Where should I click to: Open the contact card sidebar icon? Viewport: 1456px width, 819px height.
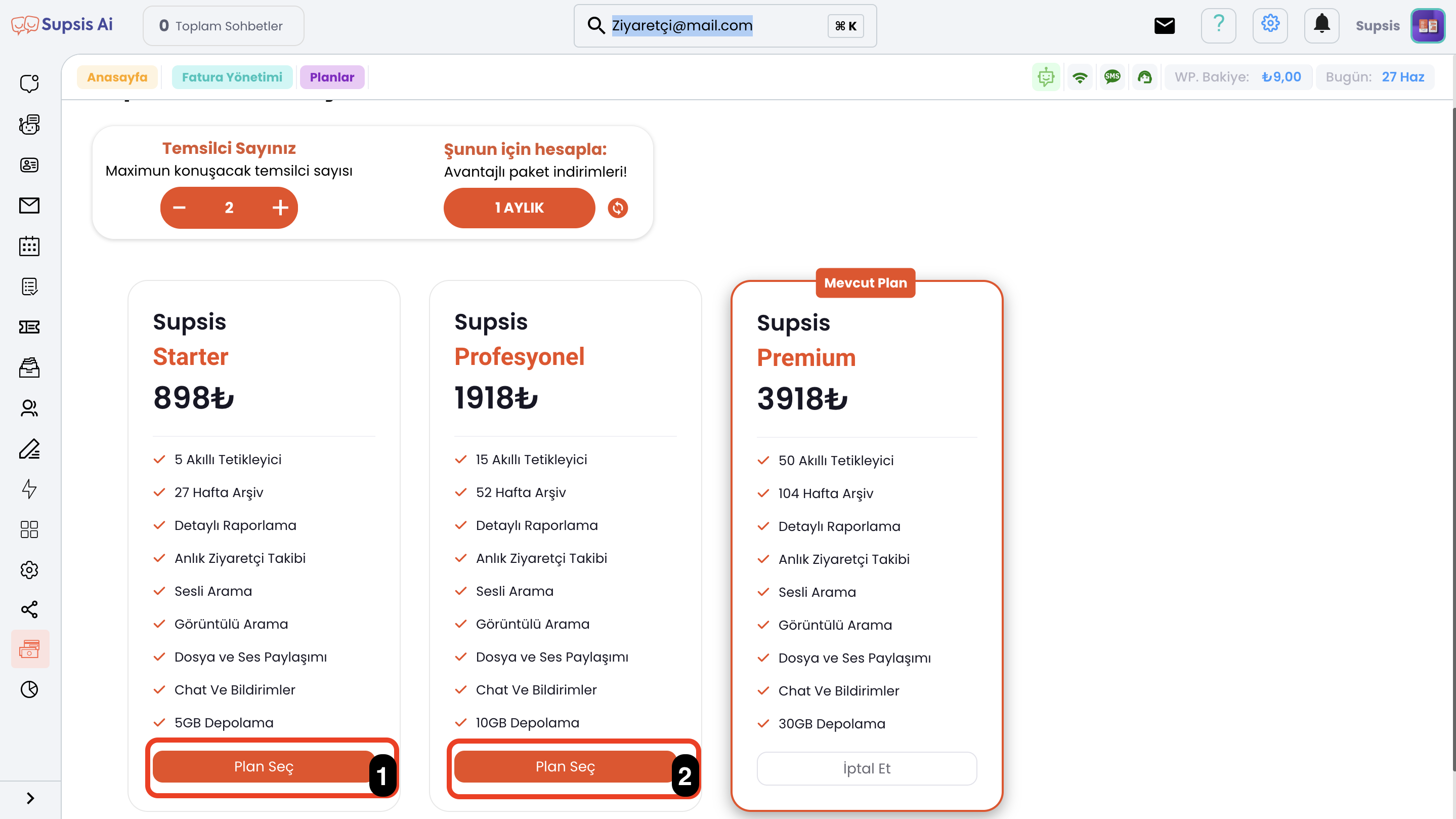click(29, 165)
